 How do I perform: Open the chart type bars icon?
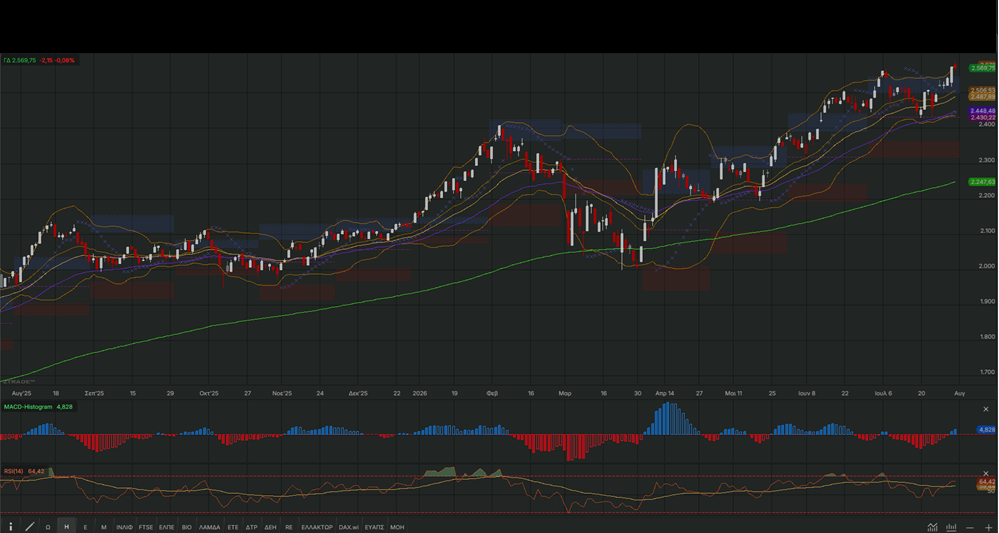pyautogui.click(x=951, y=527)
